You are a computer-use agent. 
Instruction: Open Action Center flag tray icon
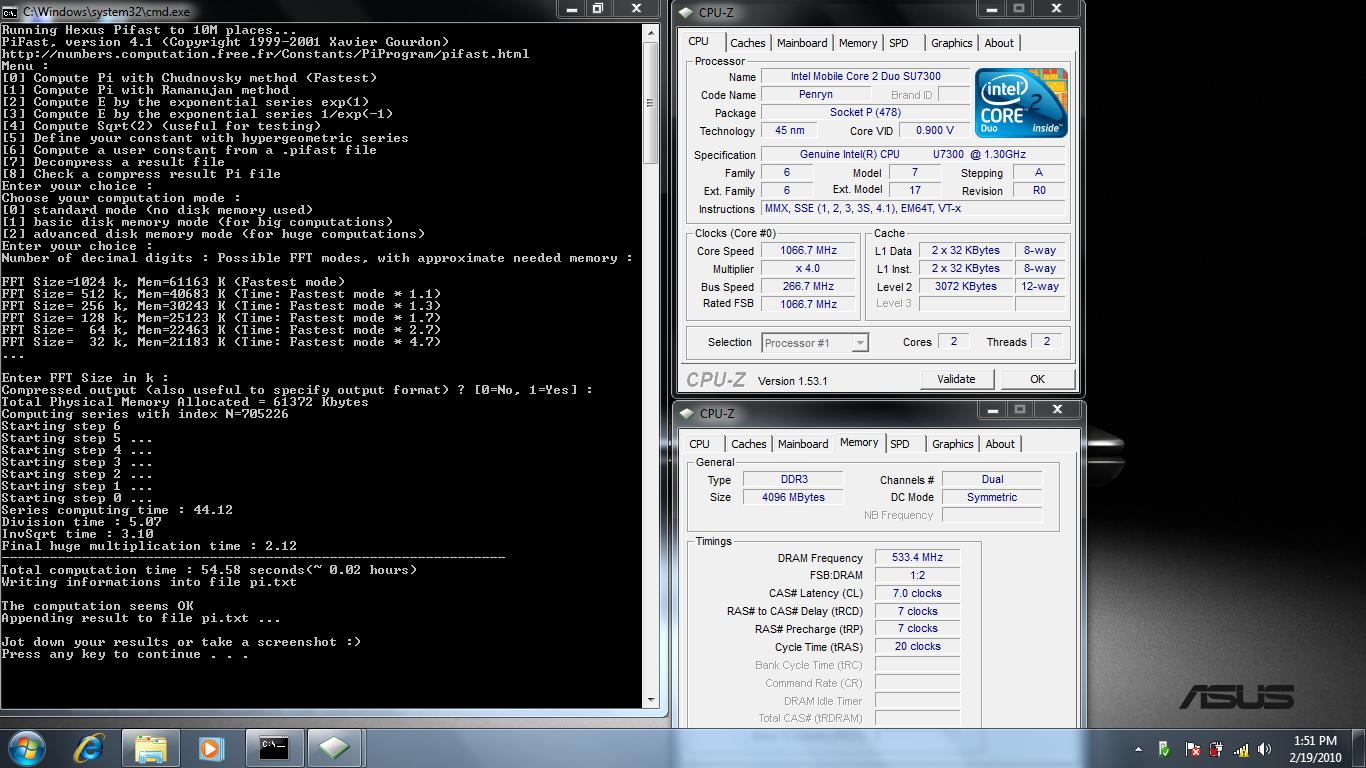(x=1192, y=749)
